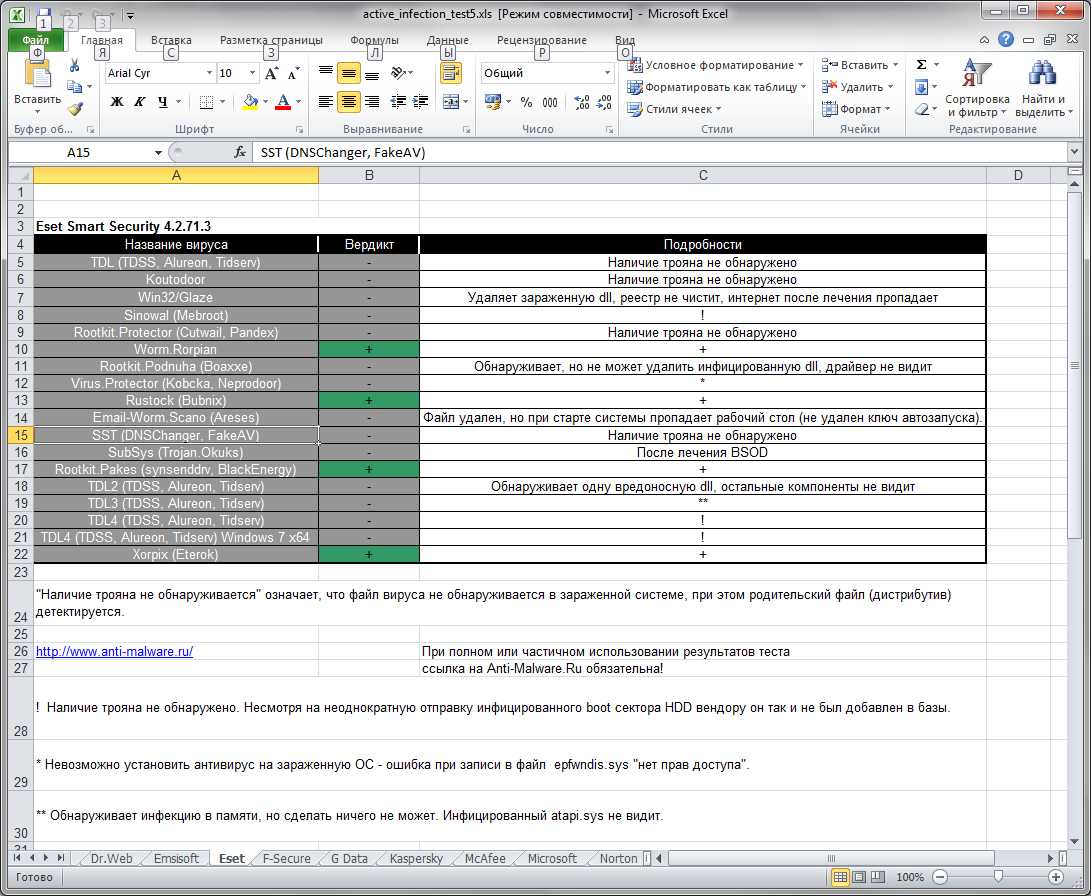Open the Формат cells menu
The width and height of the screenshot is (1091, 896).
pos(856,109)
